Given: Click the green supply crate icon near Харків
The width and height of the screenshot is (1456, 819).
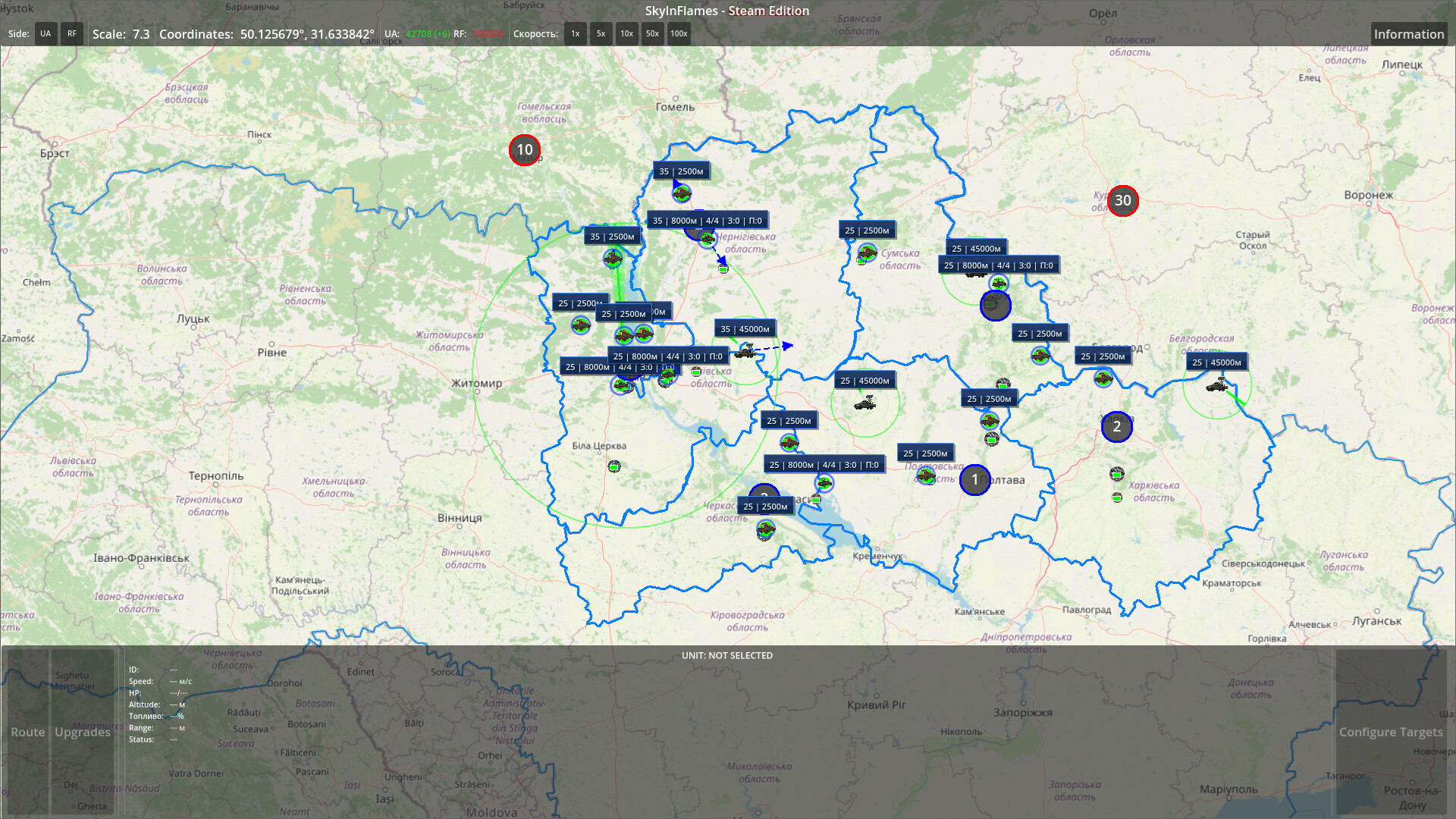Looking at the screenshot, I should click(x=1116, y=474).
